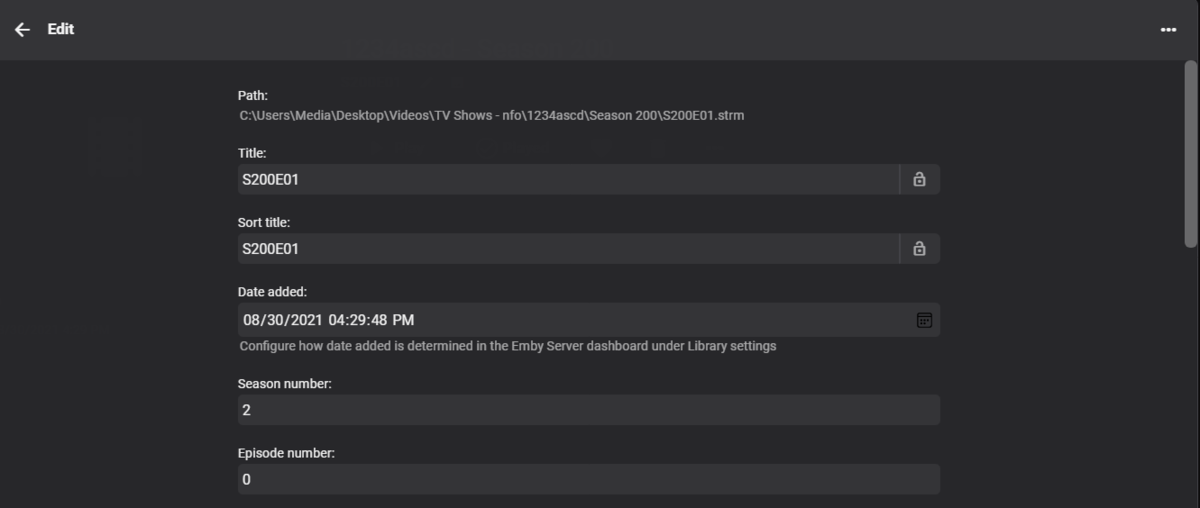Click the Emby Server dashboard help text

pyautogui.click(x=508, y=346)
